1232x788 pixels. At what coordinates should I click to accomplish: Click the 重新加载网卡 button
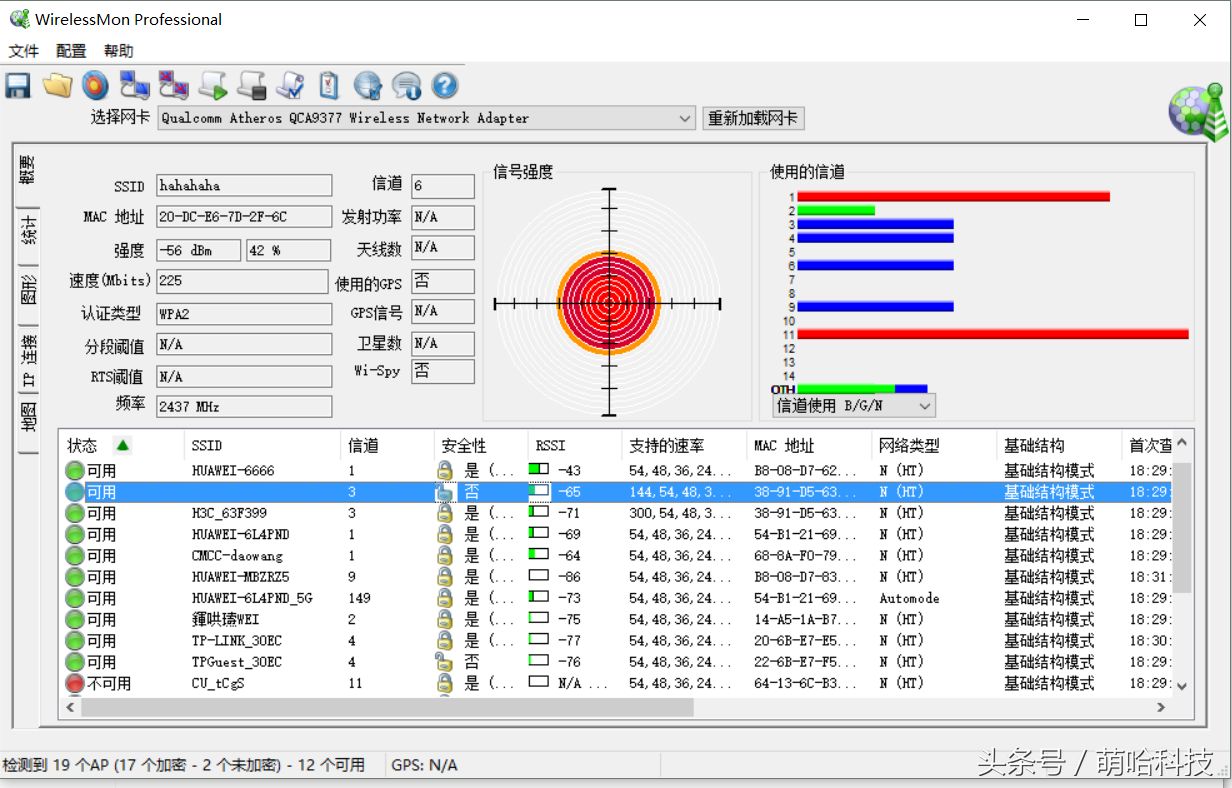(753, 118)
